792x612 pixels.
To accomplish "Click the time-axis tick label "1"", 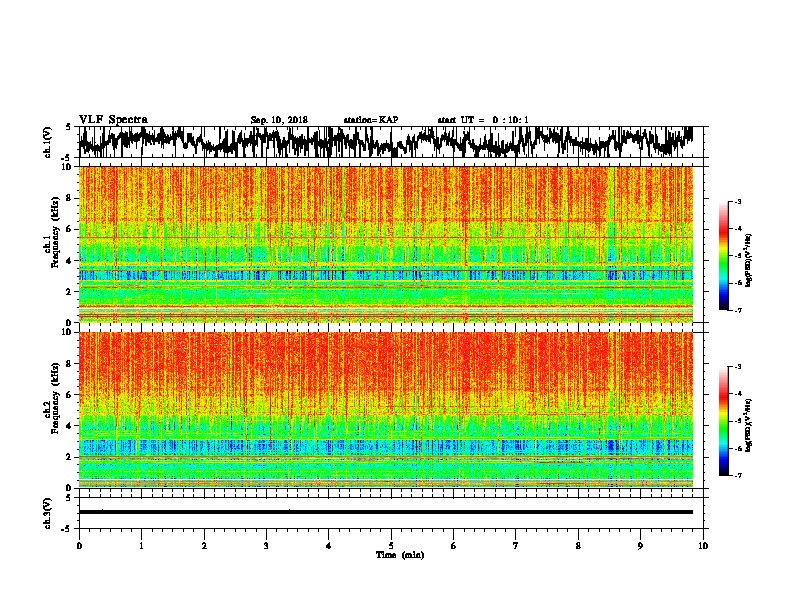I will 141,546.
